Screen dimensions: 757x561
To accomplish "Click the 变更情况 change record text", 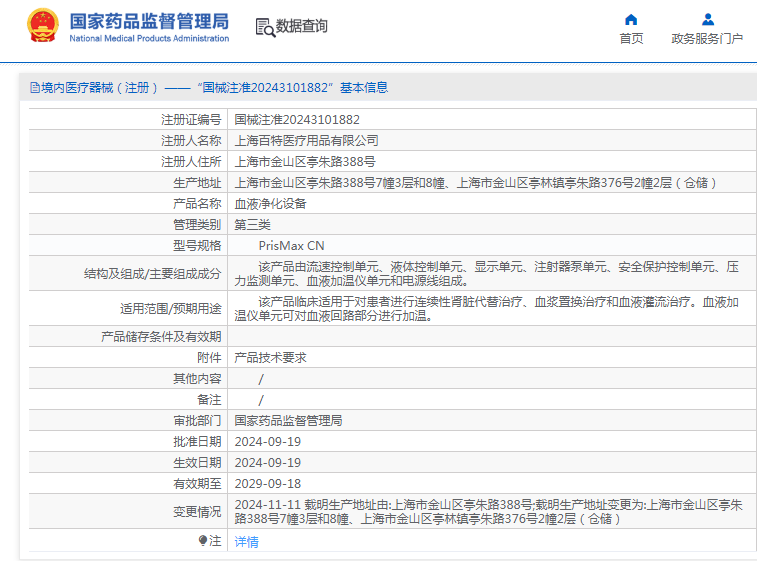I will 488,512.
